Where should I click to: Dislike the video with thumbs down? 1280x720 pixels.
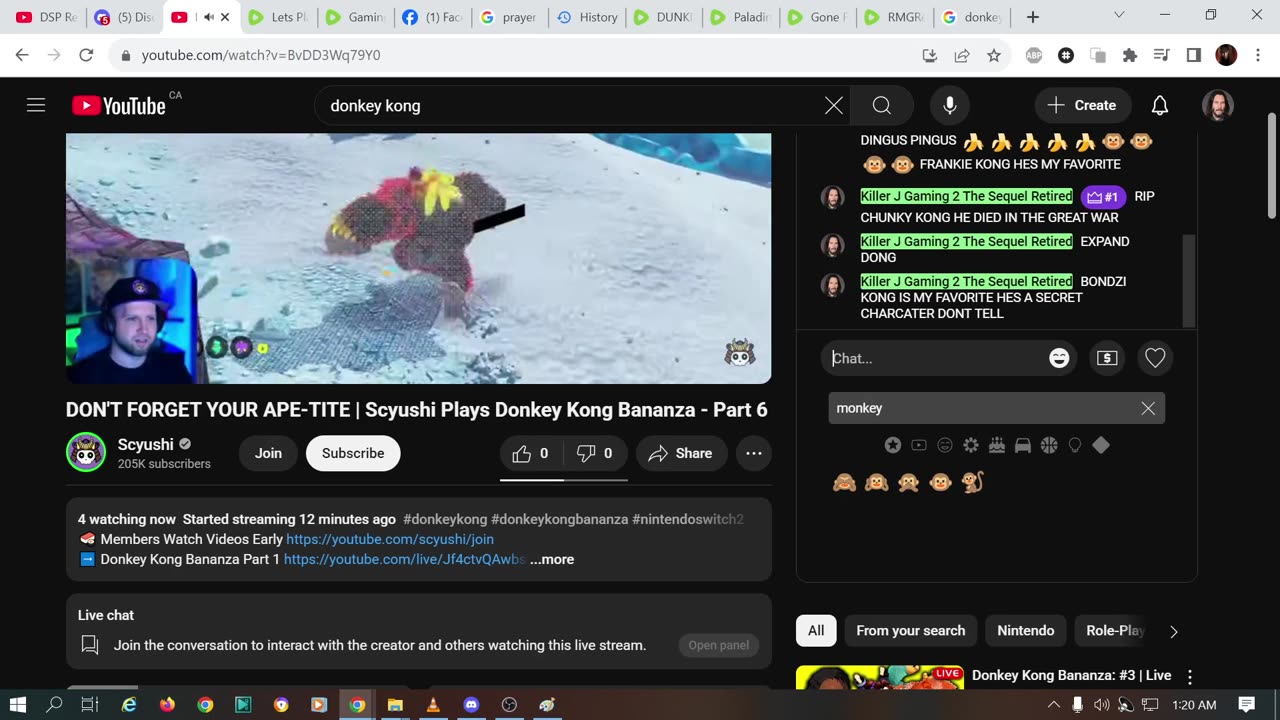[x=596, y=453]
